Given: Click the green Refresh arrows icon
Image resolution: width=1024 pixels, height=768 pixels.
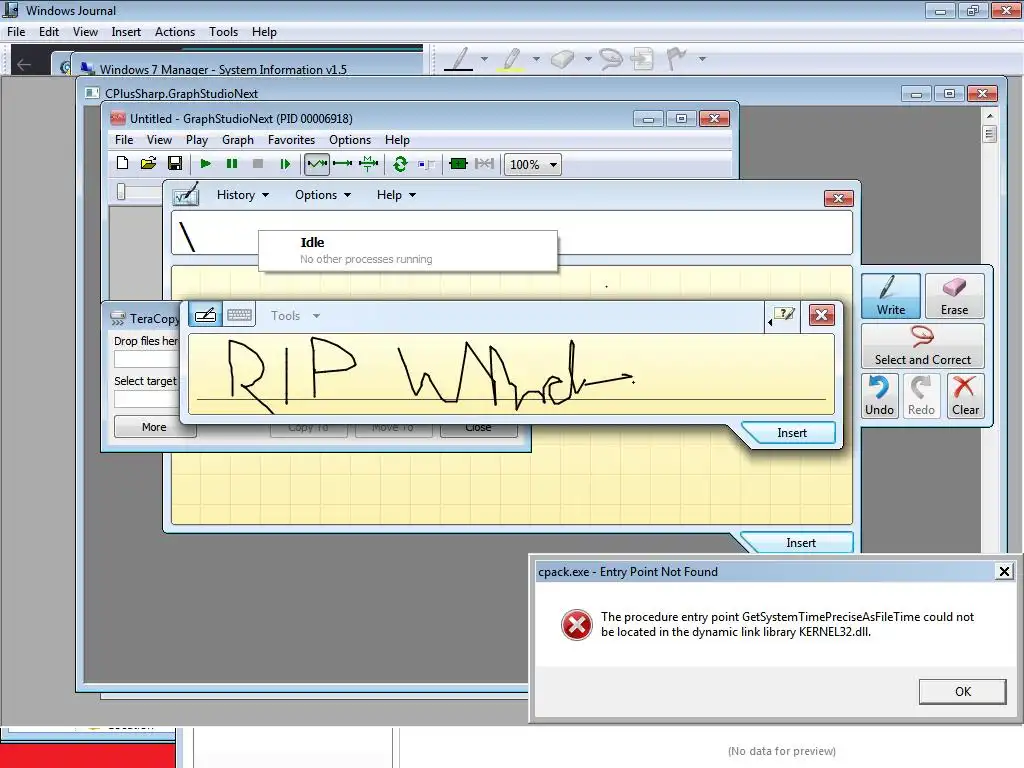Looking at the screenshot, I should (400, 164).
